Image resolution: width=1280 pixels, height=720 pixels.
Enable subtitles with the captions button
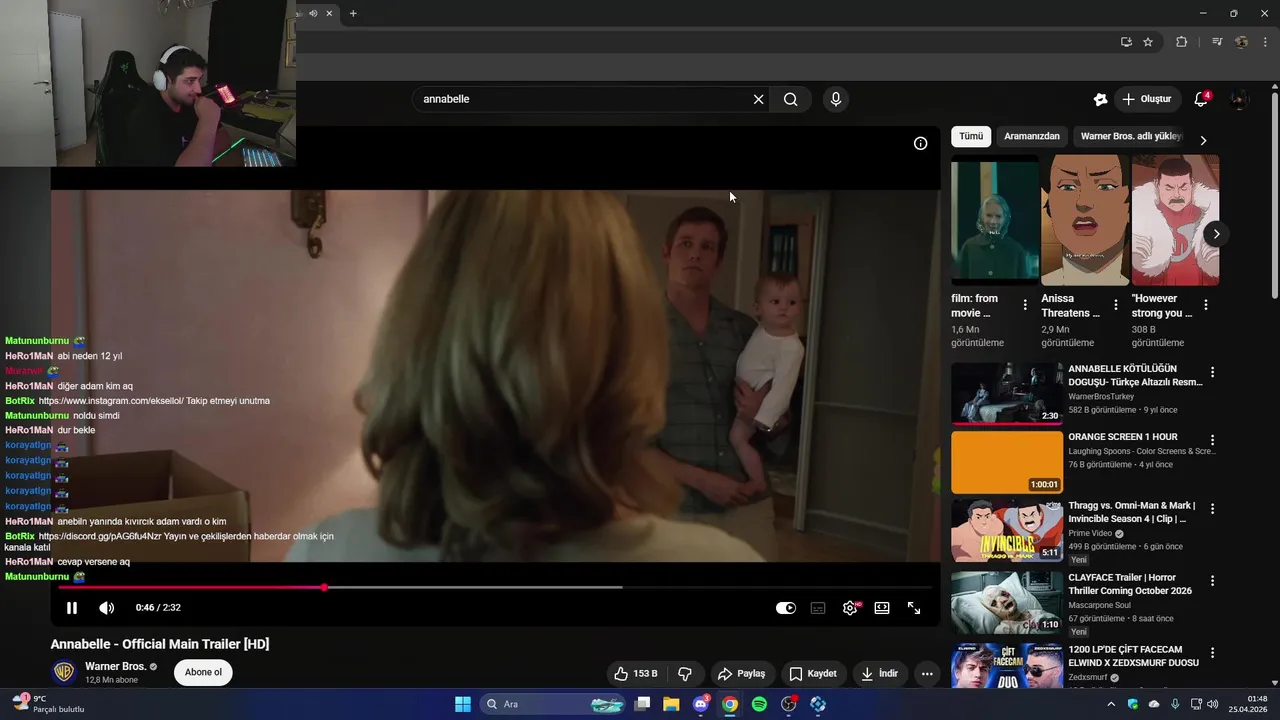818,608
